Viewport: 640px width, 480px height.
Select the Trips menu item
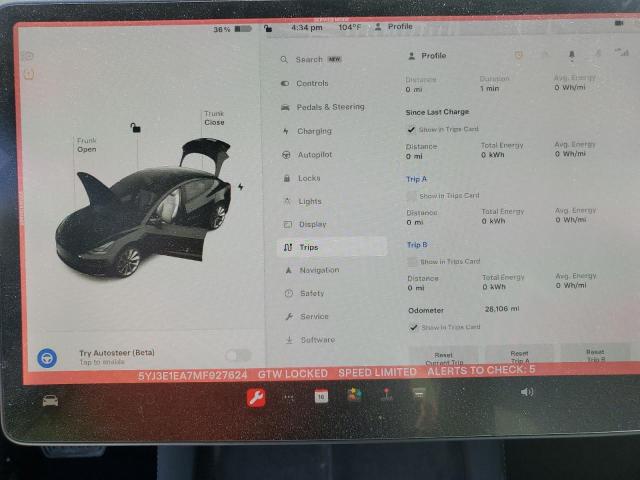click(332, 247)
